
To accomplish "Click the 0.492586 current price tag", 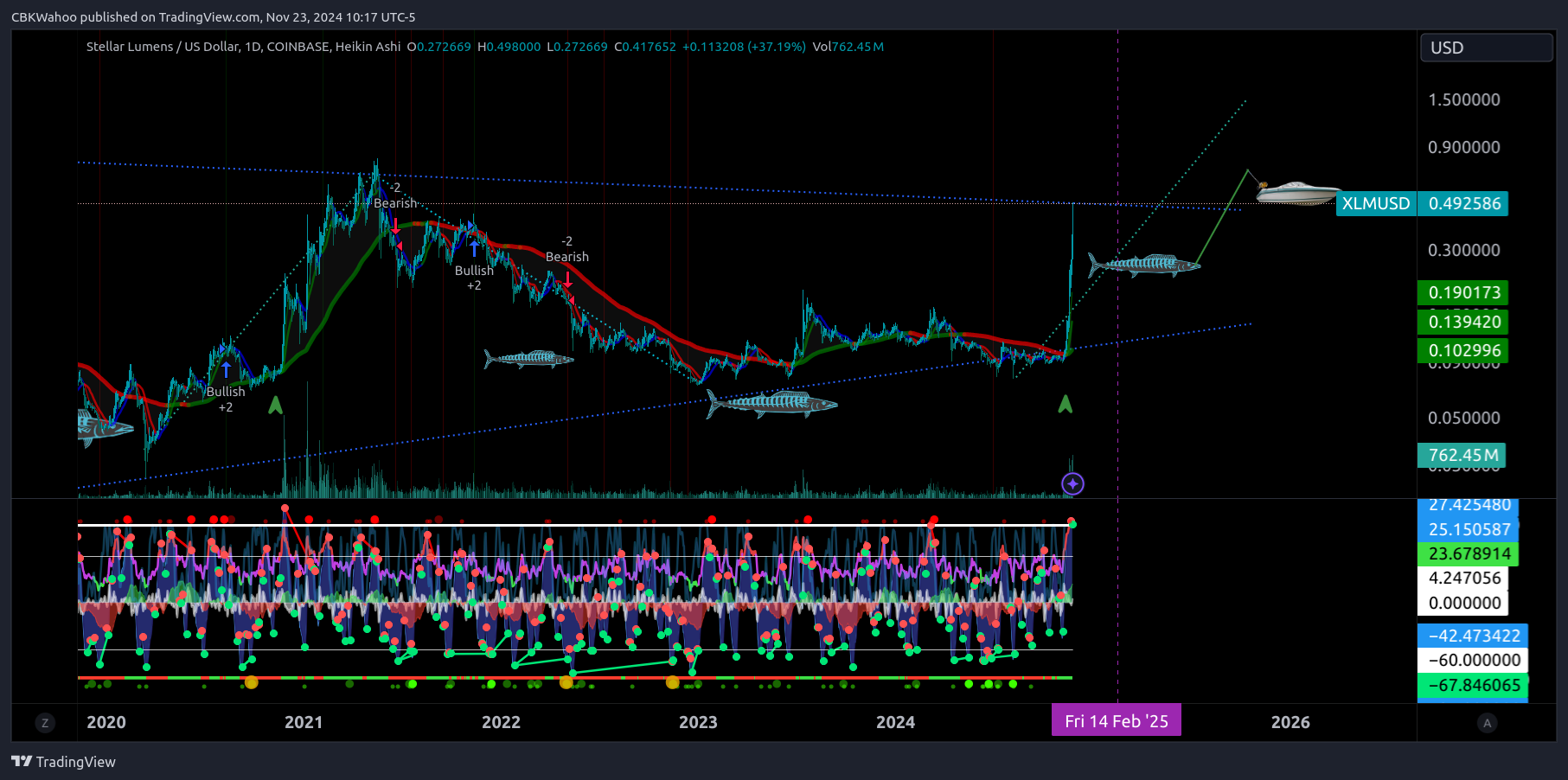I will coord(1463,203).
